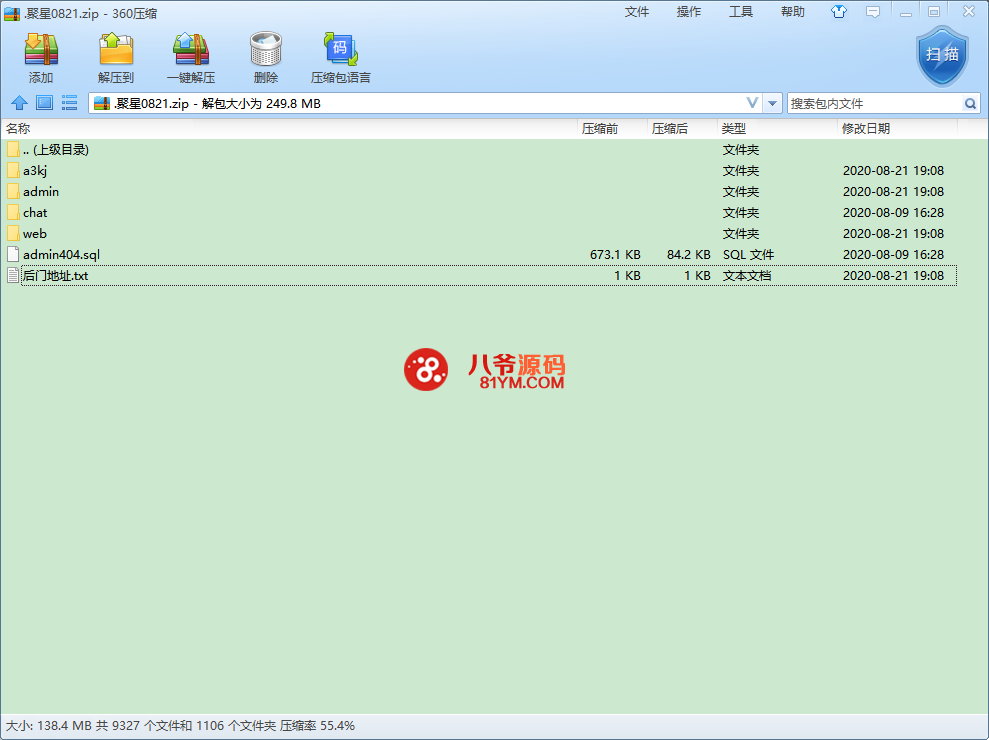Screen dimensions: 989x740
Task: Click the search magnifier icon
Action: click(x=970, y=103)
